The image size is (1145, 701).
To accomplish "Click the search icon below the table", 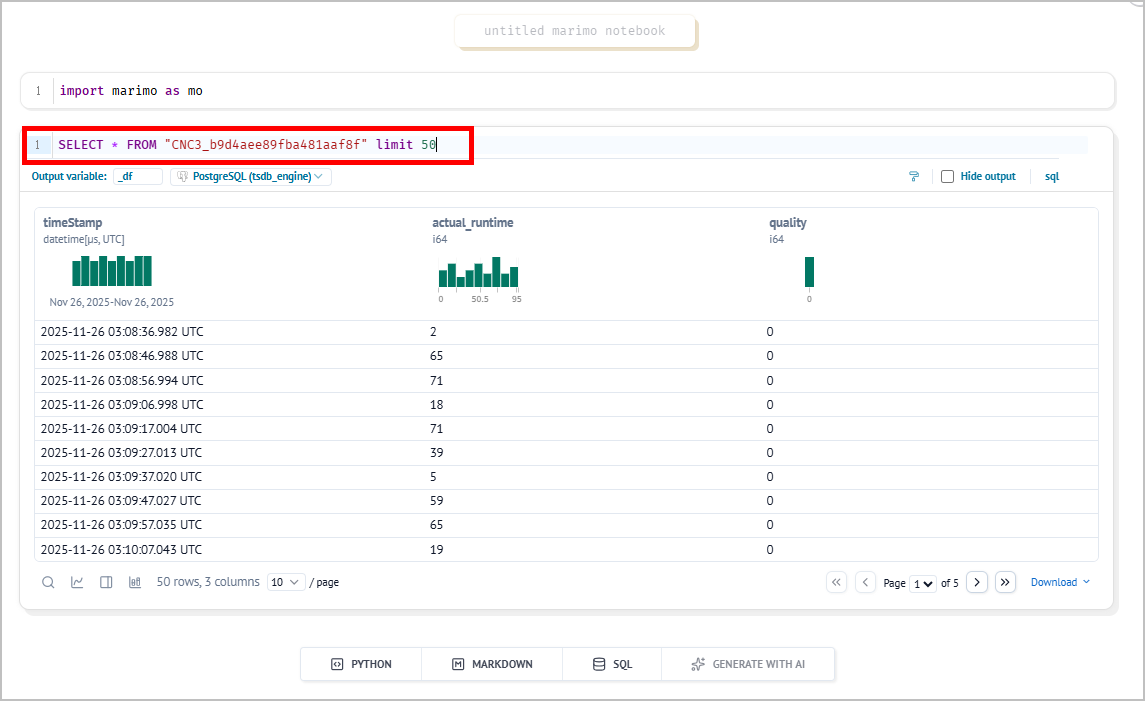I will [48, 582].
